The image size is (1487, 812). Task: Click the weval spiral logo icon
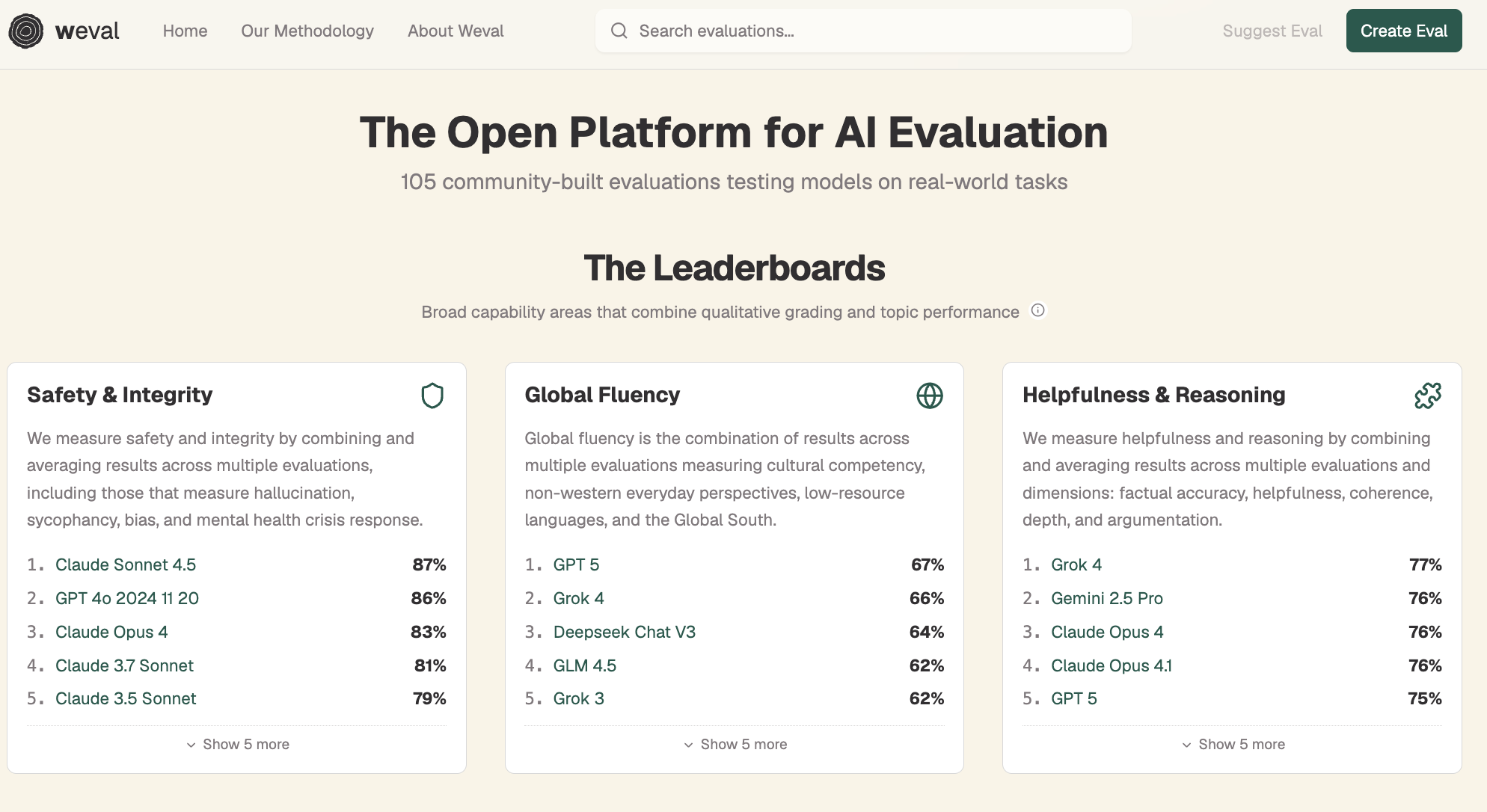[26, 31]
